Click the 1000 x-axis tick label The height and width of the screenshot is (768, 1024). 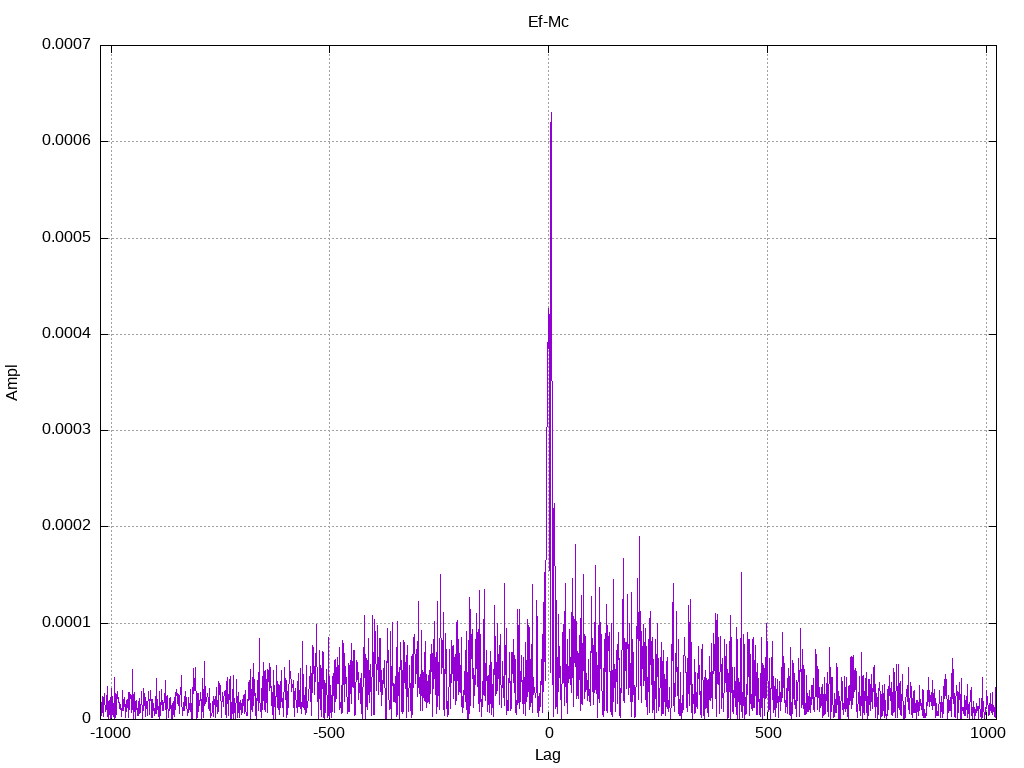tap(987, 733)
